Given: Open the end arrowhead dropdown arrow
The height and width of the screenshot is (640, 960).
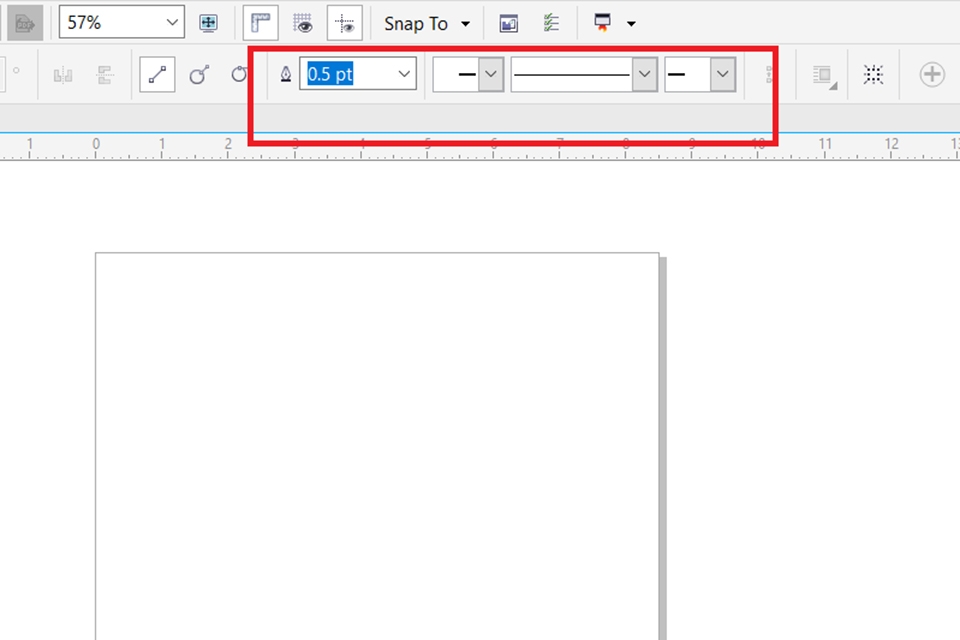Looking at the screenshot, I should pyautogui.click(x=723, y=74).
